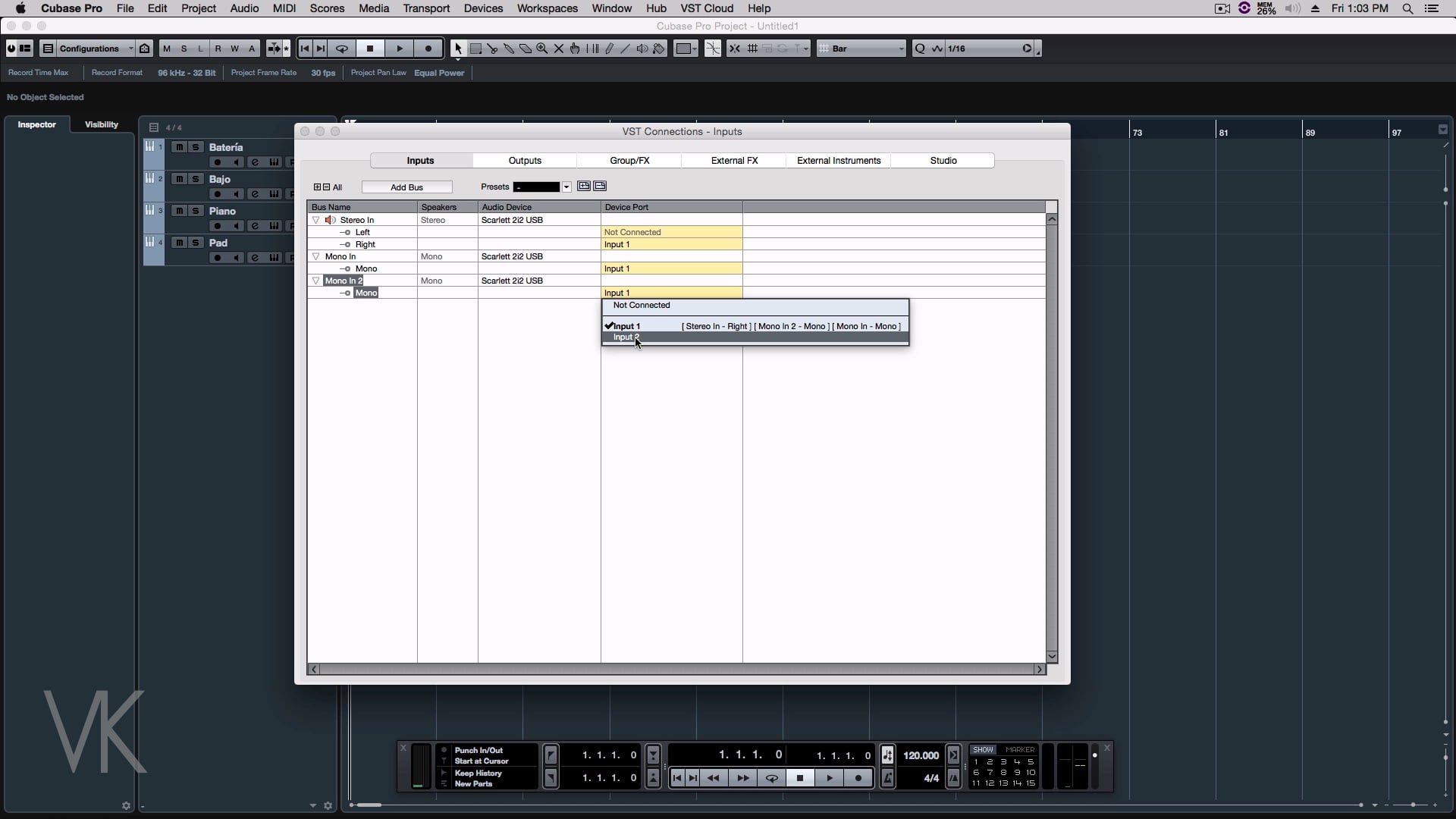
Task: Select the Scissors split tool
Action: (492, 49)
